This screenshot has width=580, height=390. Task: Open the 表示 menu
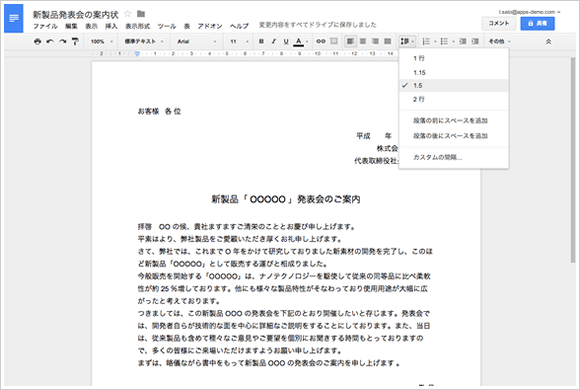[x=91, y=26]
